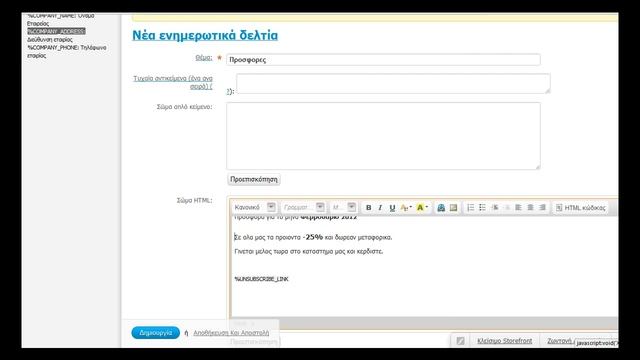Click the Θέμα field label link
The height and width of the screenshot is (360, 640).
[204, 58]
